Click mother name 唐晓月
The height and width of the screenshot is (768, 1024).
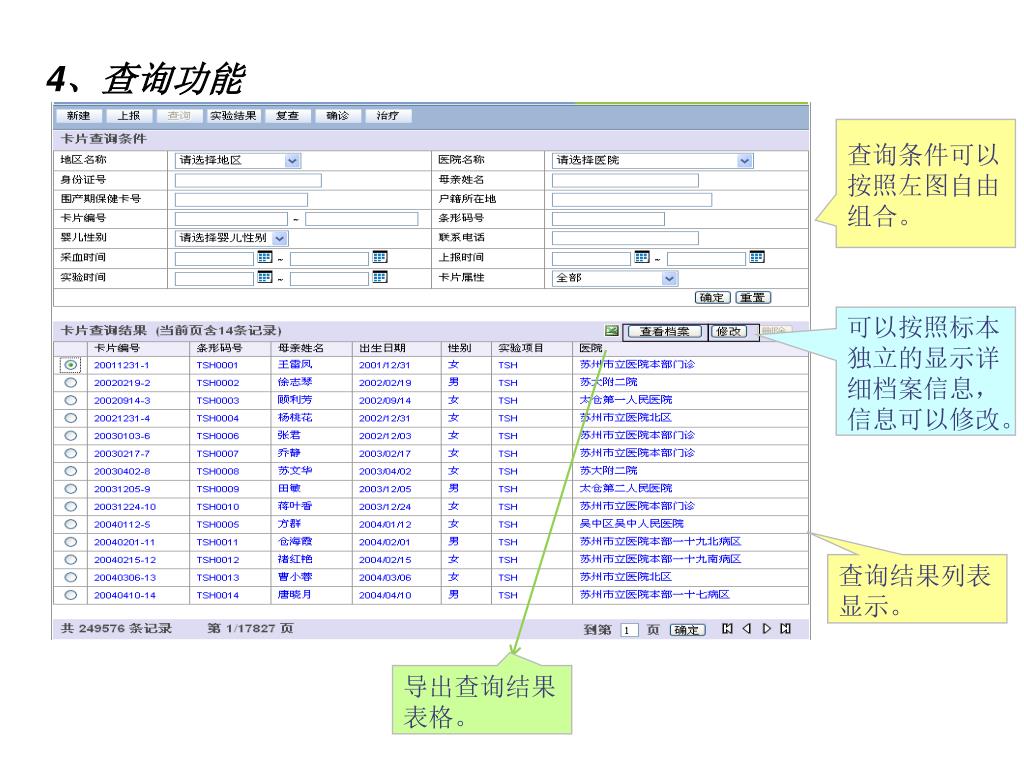[295, 594]
